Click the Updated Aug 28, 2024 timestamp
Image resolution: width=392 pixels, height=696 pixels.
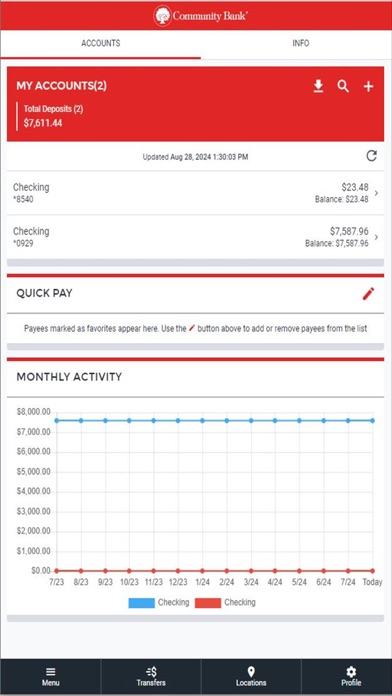(195, 157)
